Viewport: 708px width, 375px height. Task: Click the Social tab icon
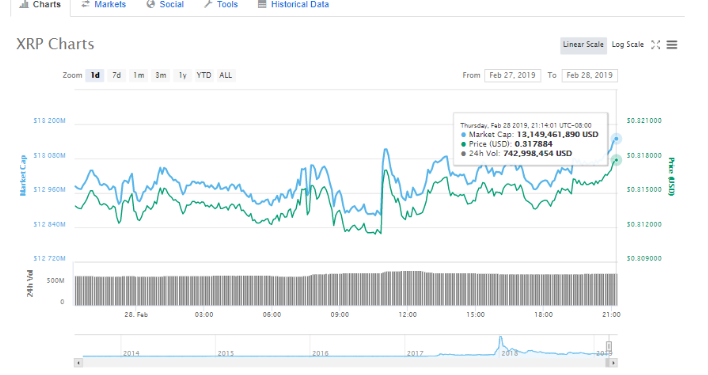(x=151, y=5)
